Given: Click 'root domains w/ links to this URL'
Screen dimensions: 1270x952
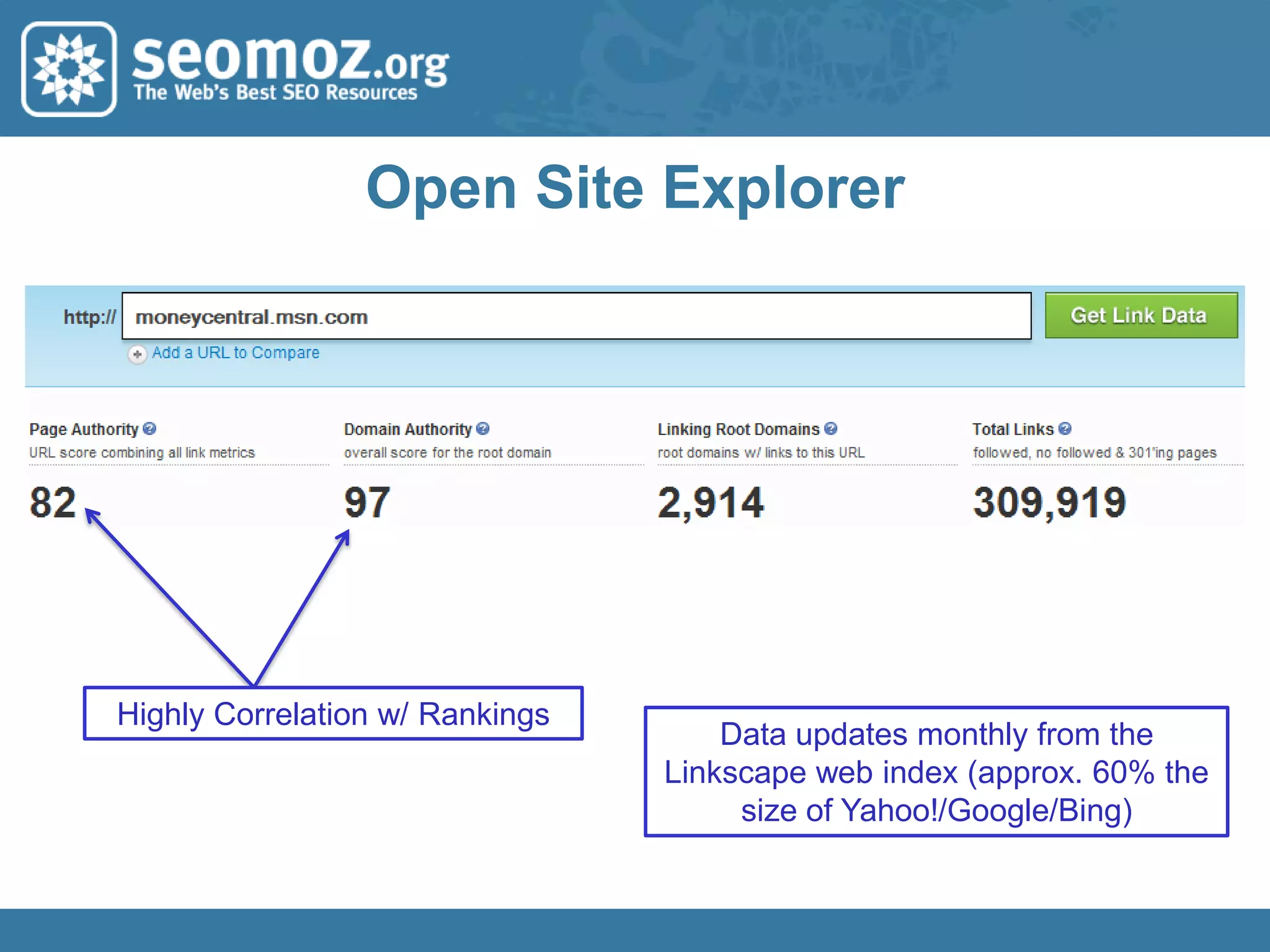Looking at the screenshot, I should 761,453.
